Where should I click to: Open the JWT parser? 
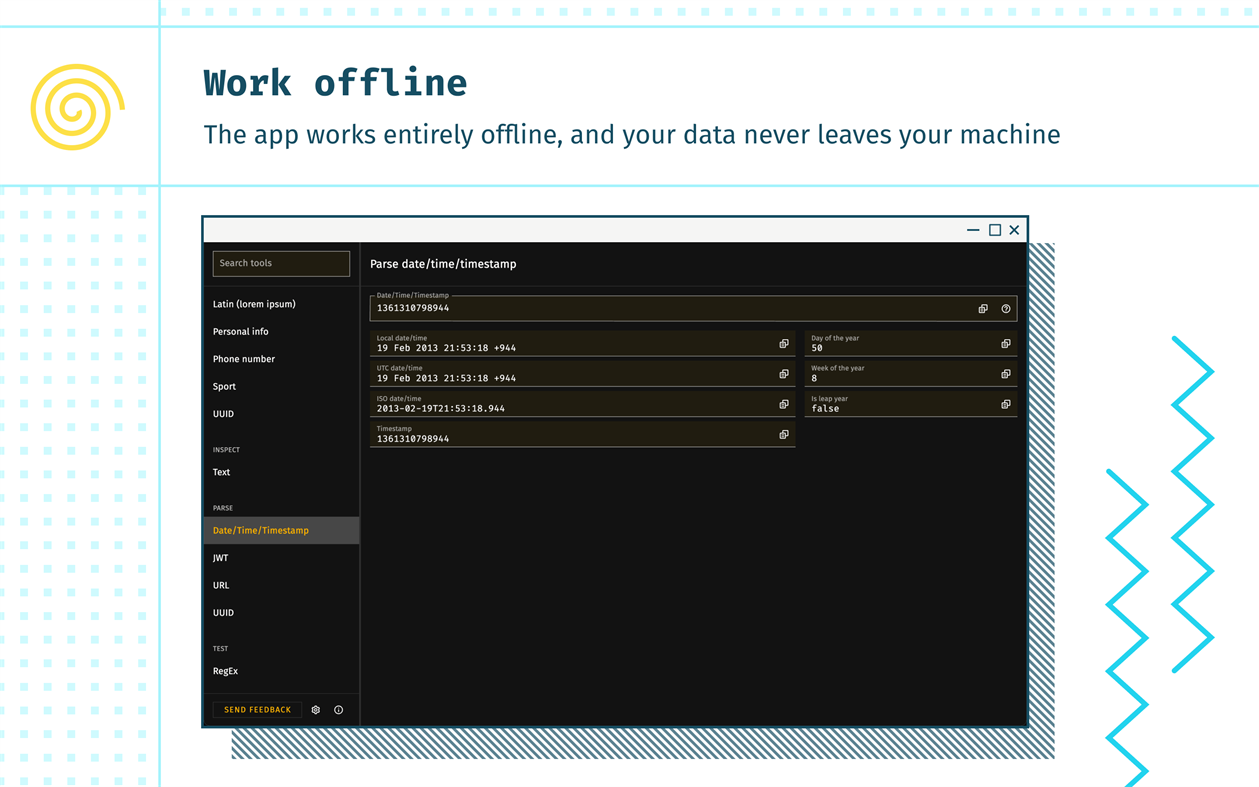(221, 558)
